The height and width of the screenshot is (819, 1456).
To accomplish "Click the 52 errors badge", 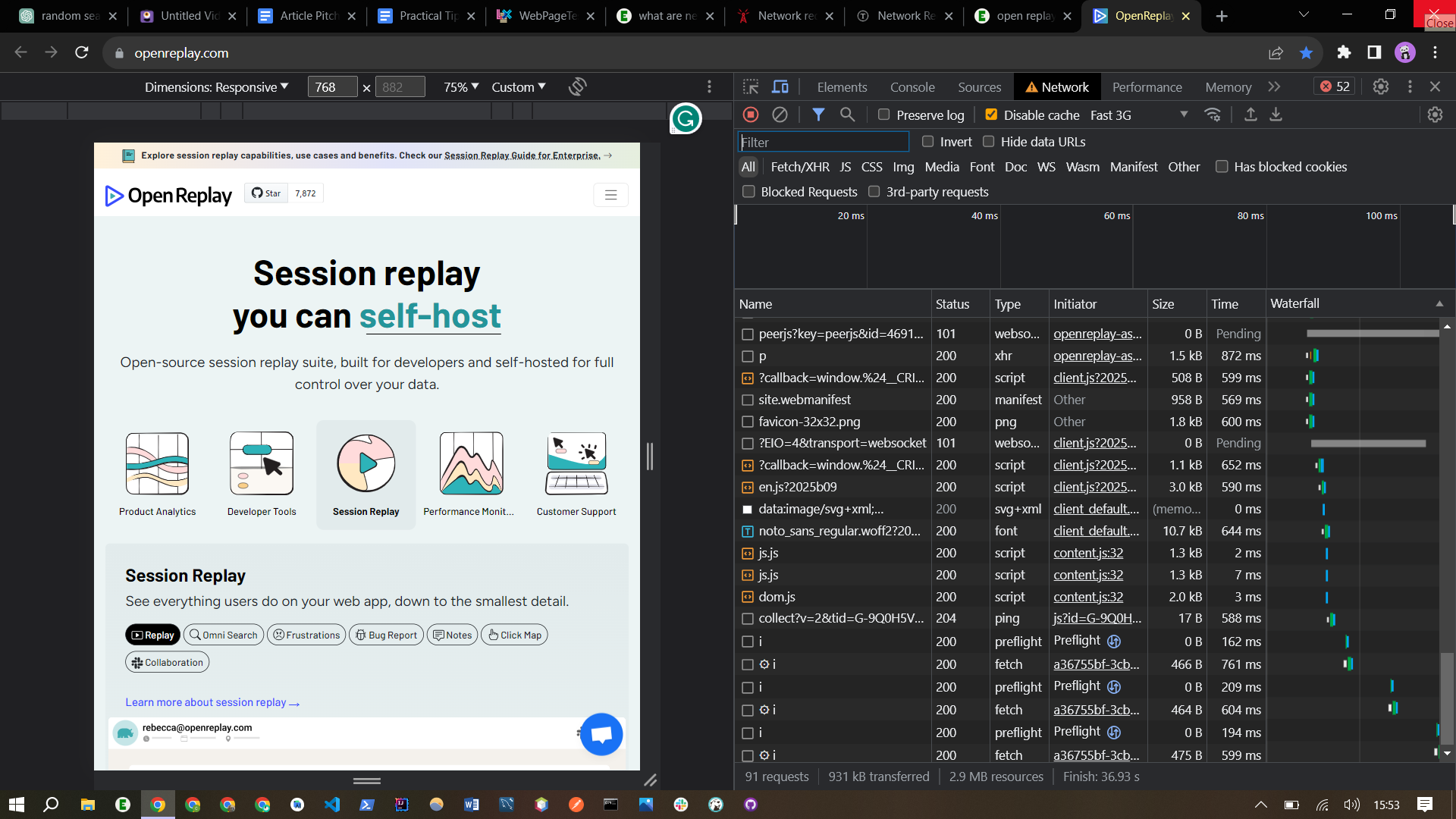I will 1335,86.
